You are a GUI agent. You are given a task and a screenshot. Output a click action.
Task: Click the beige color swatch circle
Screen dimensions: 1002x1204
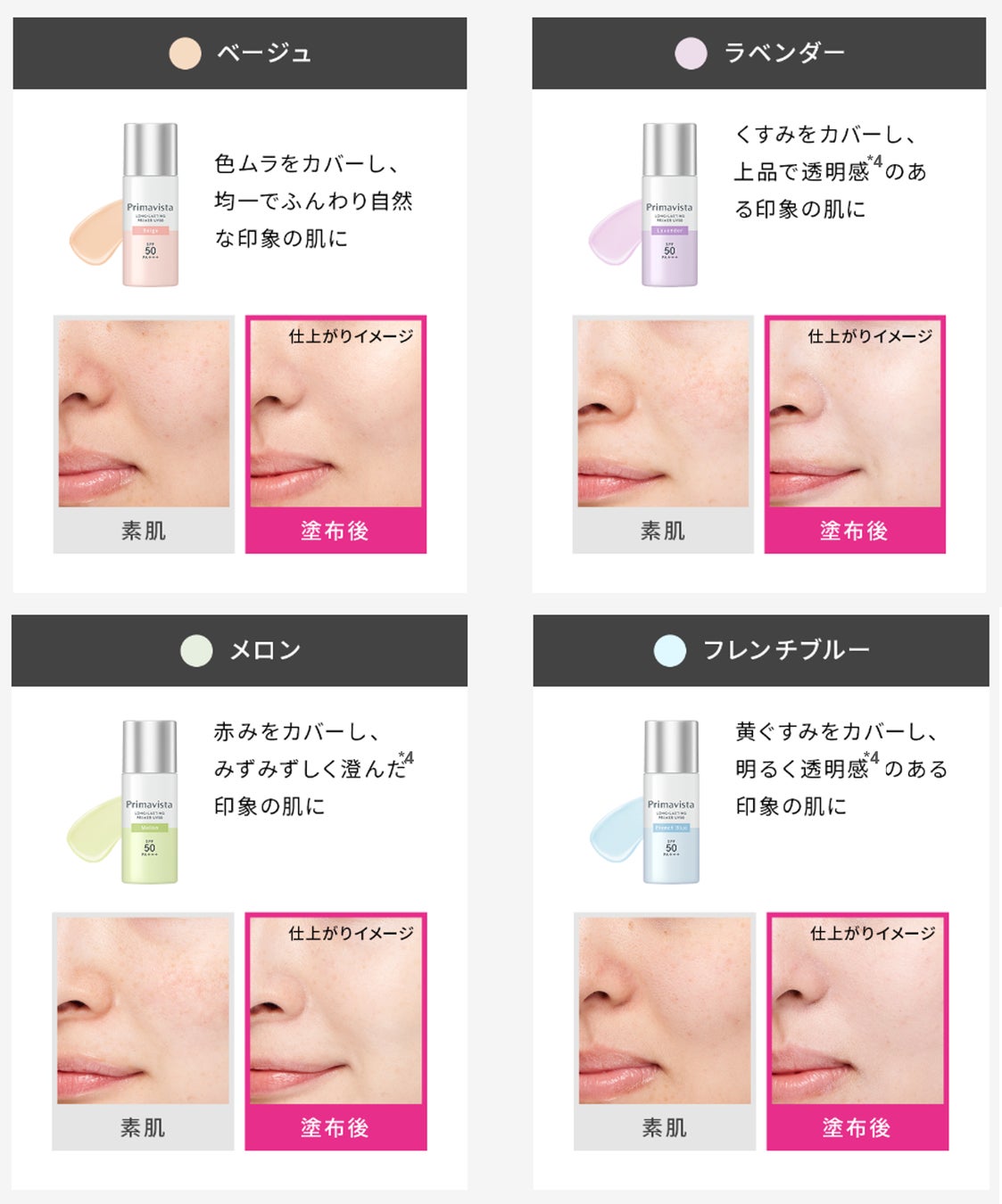[x=185, y=54]
